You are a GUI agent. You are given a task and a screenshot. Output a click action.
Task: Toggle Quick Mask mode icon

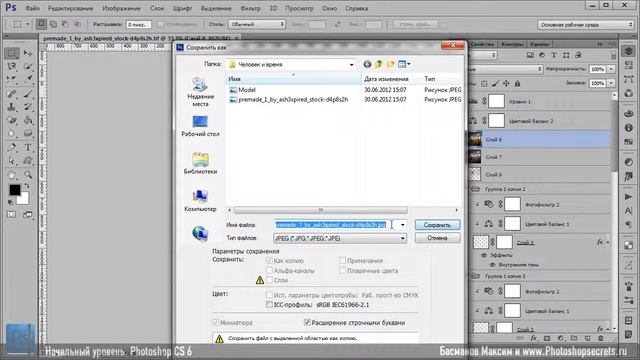coord(11,215)
